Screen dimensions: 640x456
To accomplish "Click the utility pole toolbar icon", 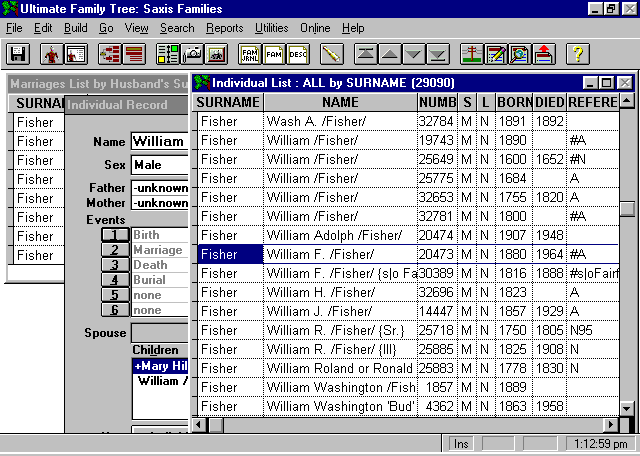I will click(472, 54).
